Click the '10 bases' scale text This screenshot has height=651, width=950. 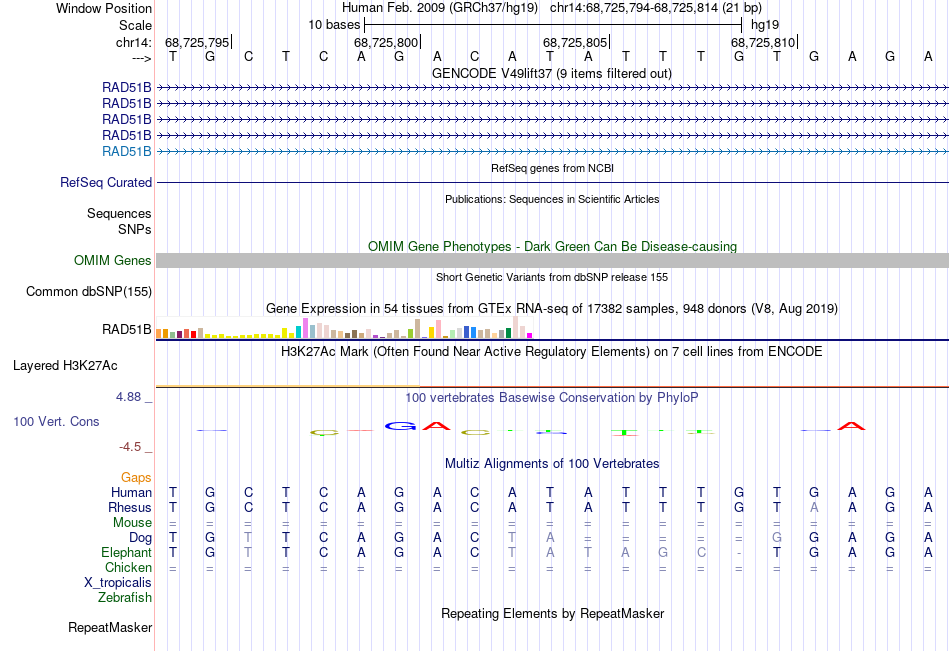334,25
